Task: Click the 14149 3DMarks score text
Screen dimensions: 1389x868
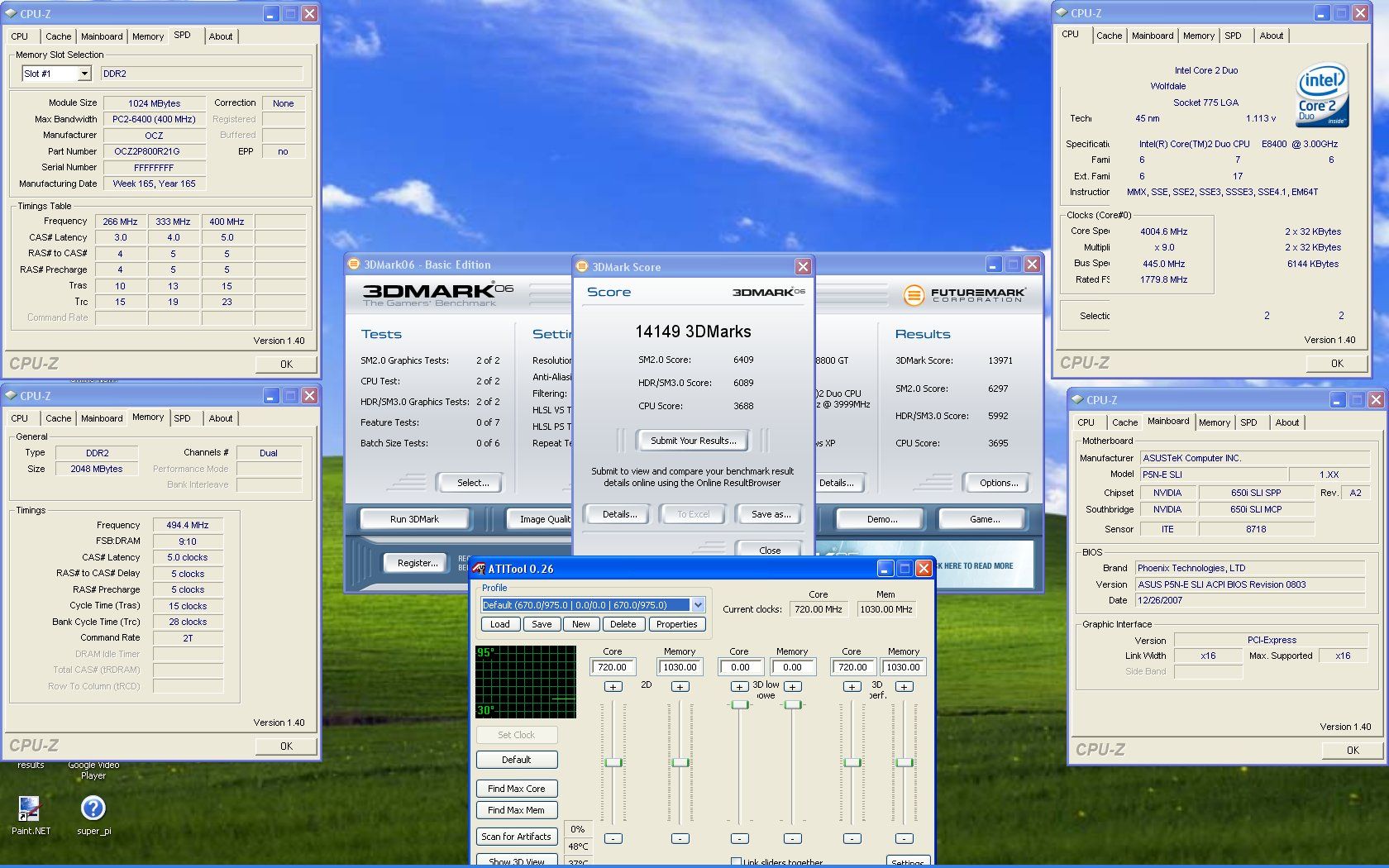Action: 693,331
